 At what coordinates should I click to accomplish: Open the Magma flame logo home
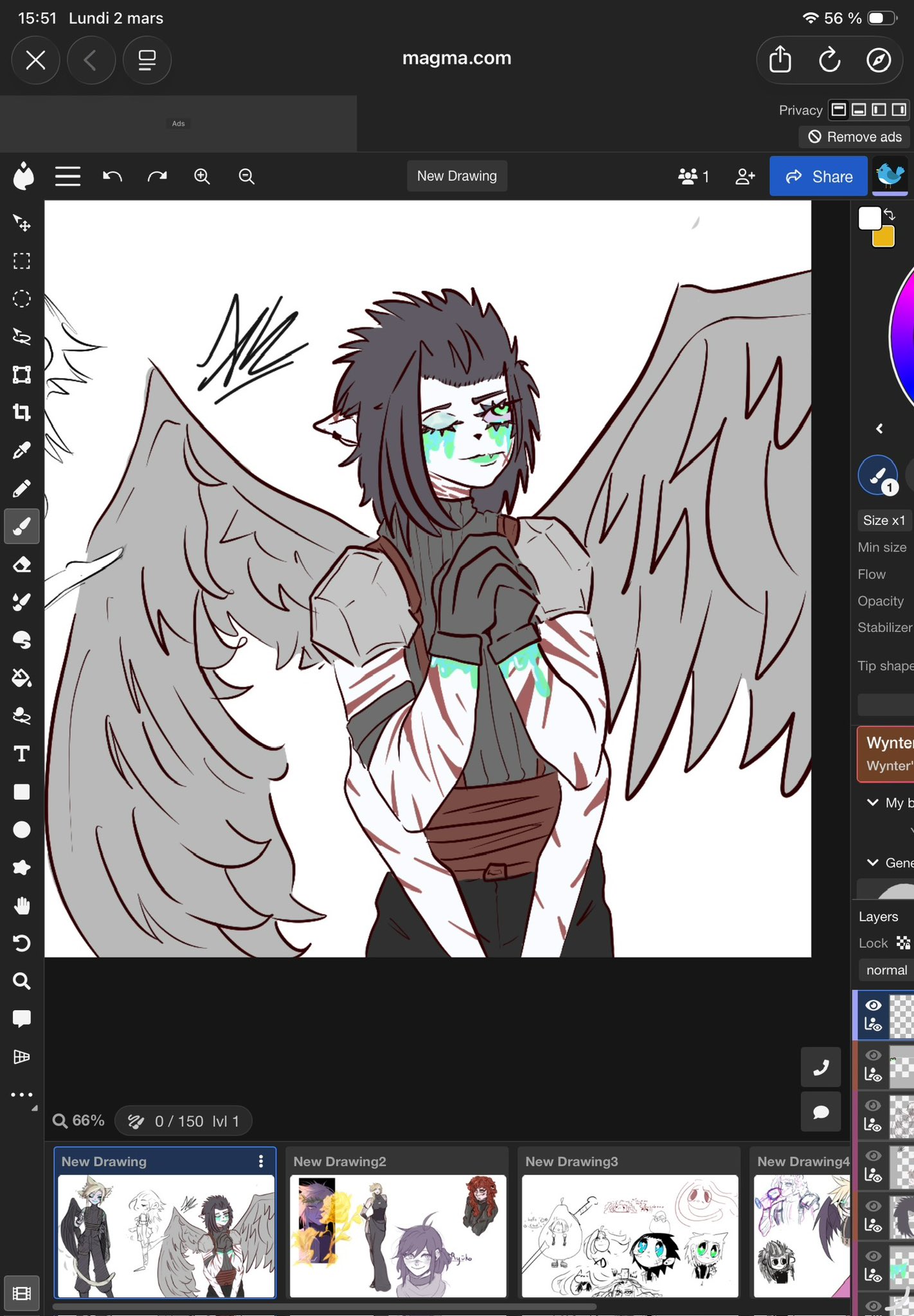23,176
